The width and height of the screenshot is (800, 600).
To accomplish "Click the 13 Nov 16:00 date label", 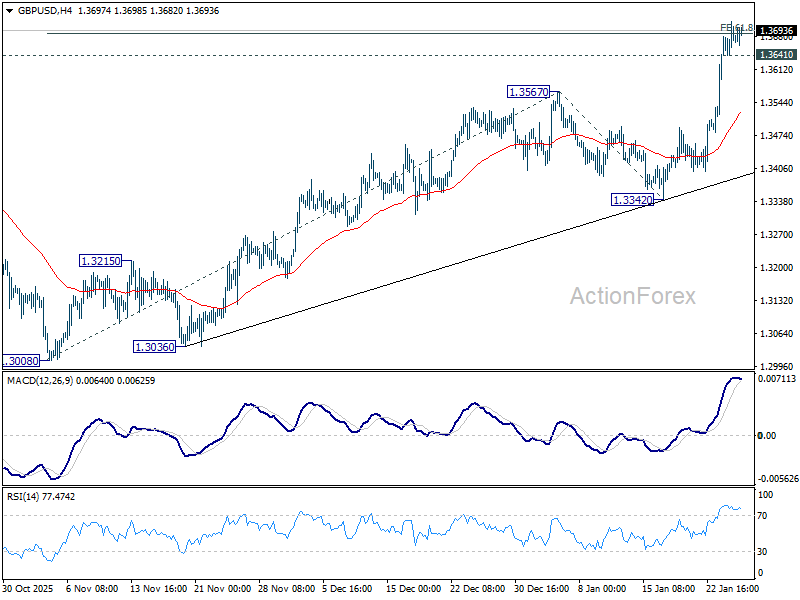I will (159, 588).
